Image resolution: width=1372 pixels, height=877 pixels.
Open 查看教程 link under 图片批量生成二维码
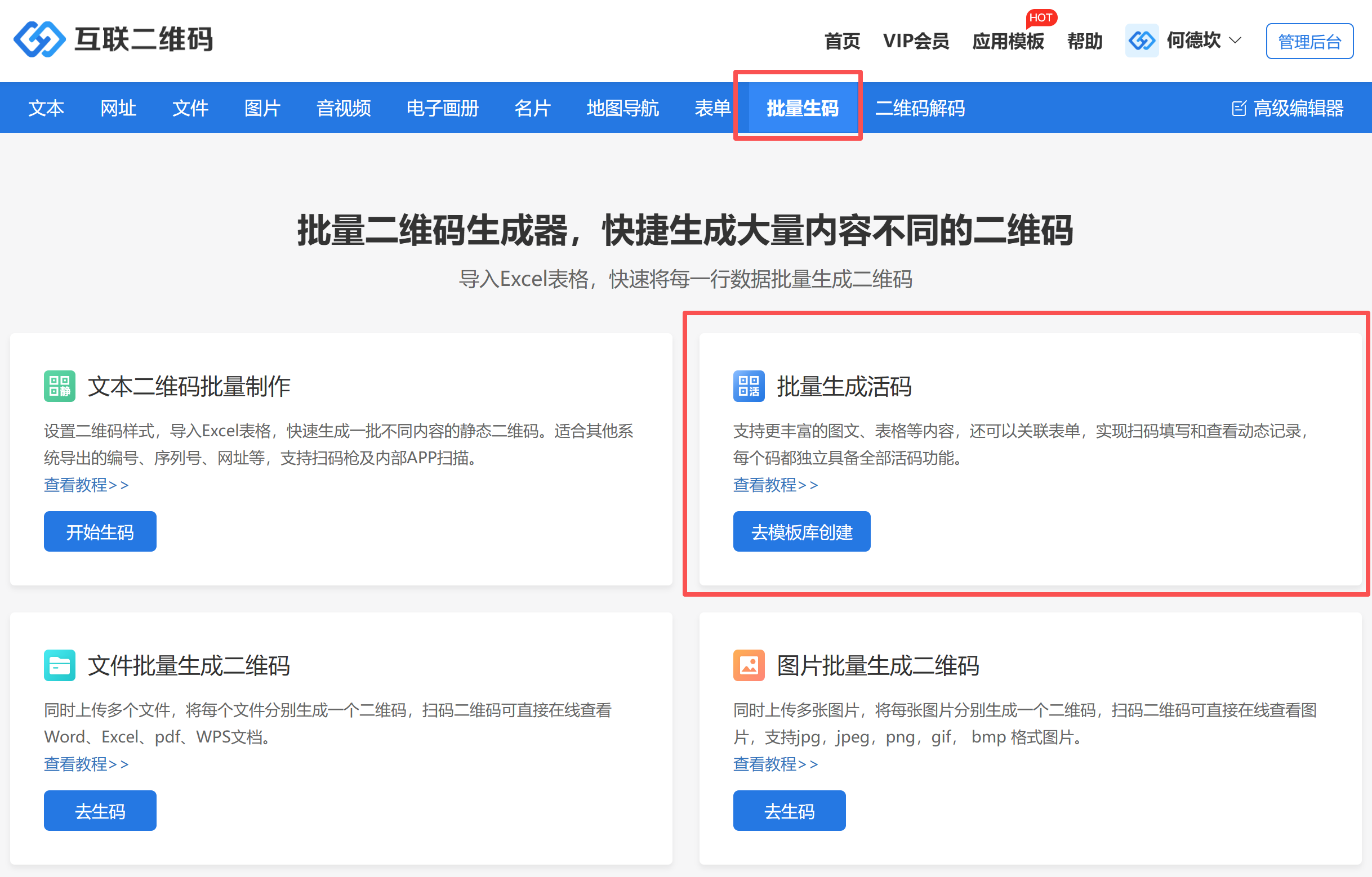point(776,764)
